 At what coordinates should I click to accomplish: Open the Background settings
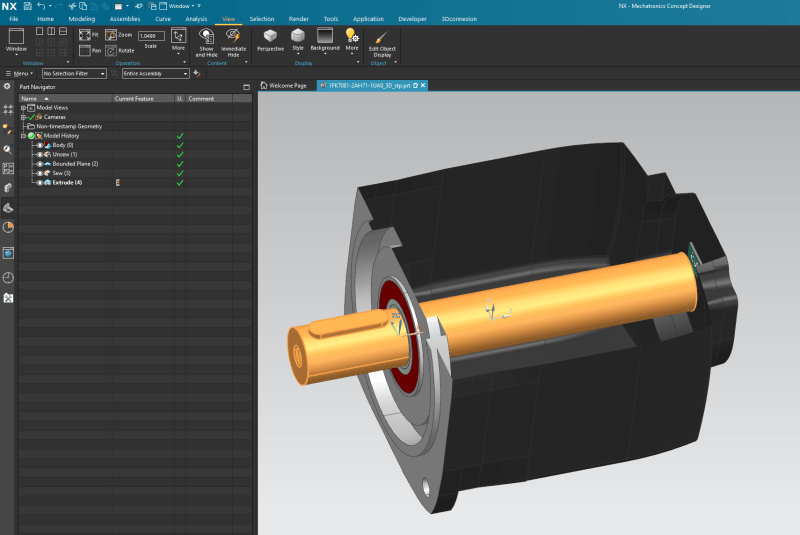tap(325, 40)
